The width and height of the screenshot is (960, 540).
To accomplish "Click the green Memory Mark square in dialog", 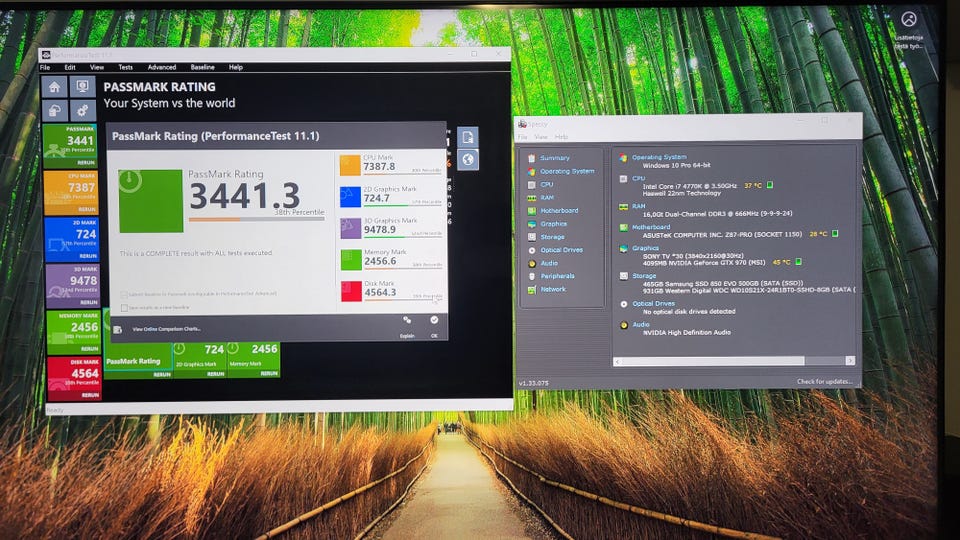I will pyautogui.click(x=351, y=260).
